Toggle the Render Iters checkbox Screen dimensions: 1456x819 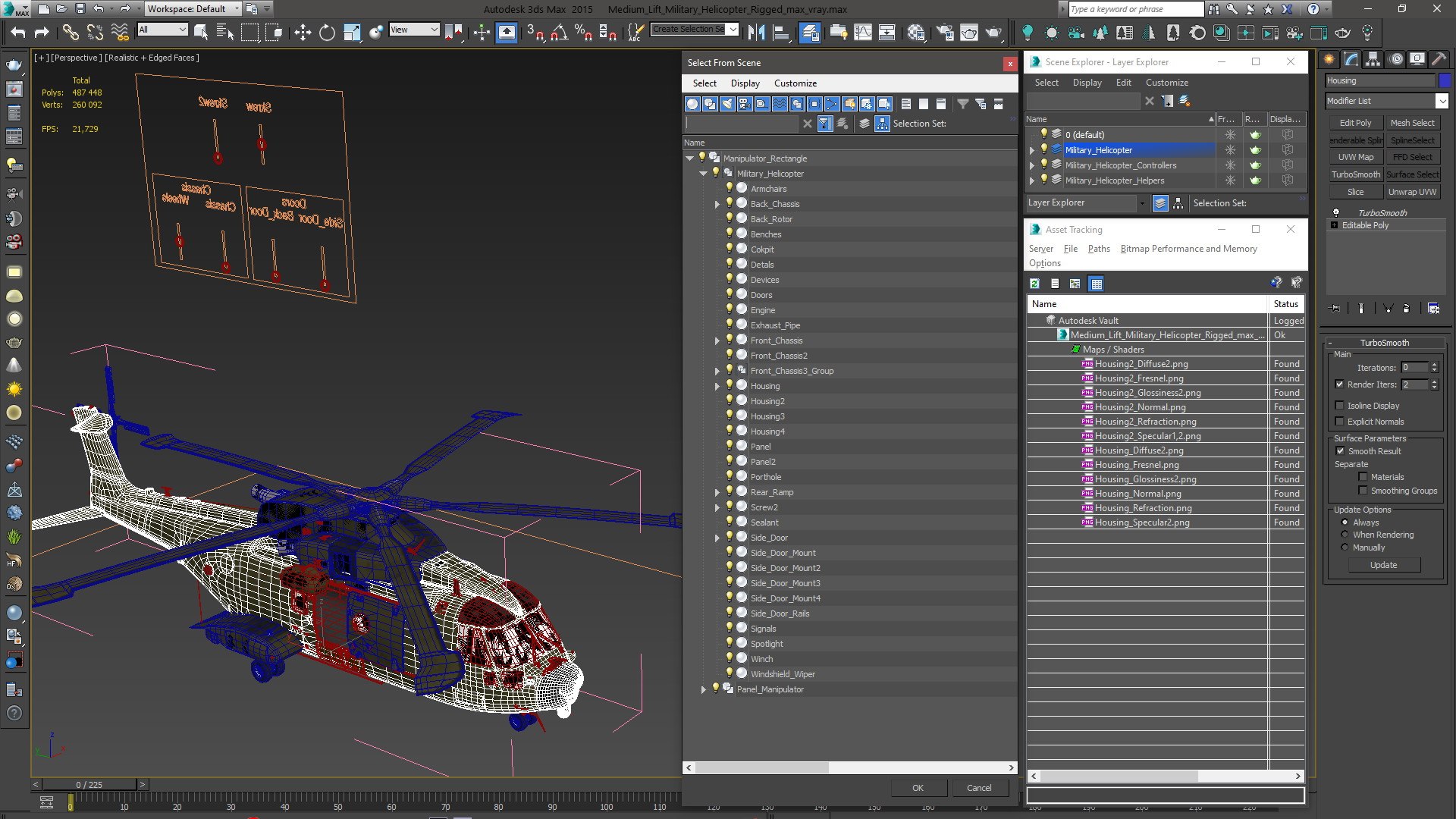pyautogui.click(x=1339, y=384)
